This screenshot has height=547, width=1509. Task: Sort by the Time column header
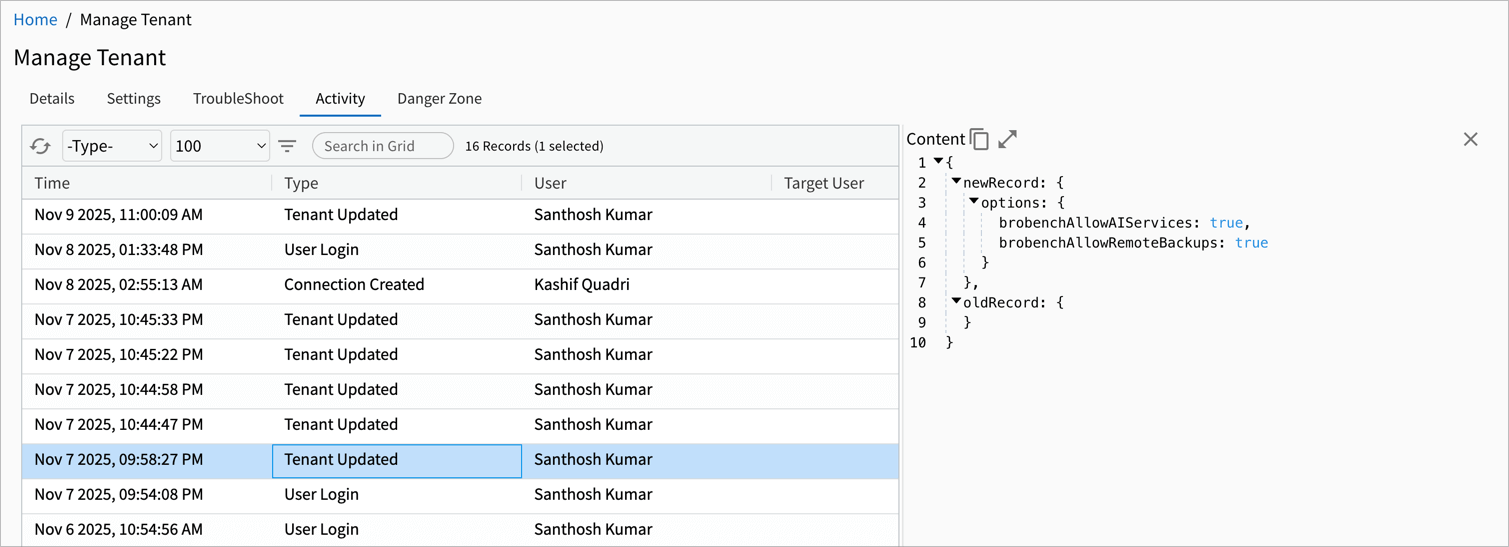pyautogui.click(x=52, y=183)
